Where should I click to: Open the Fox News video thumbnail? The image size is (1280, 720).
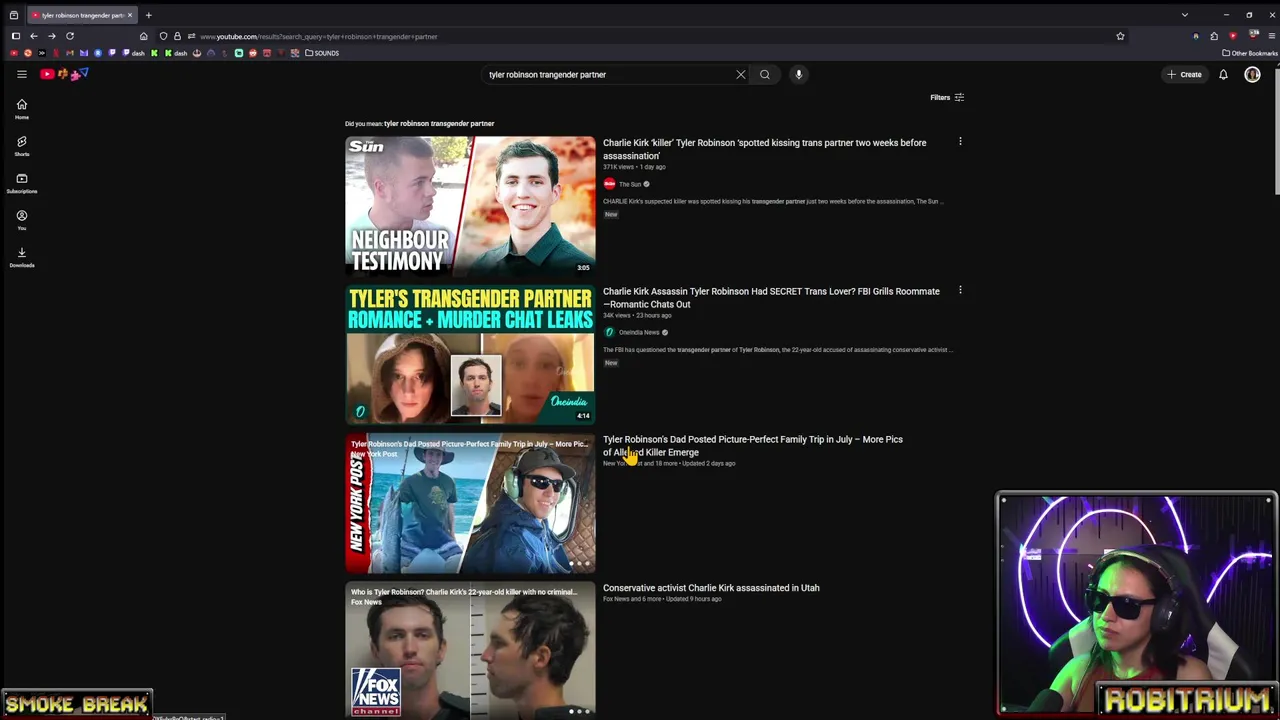(x=470, y=649)
